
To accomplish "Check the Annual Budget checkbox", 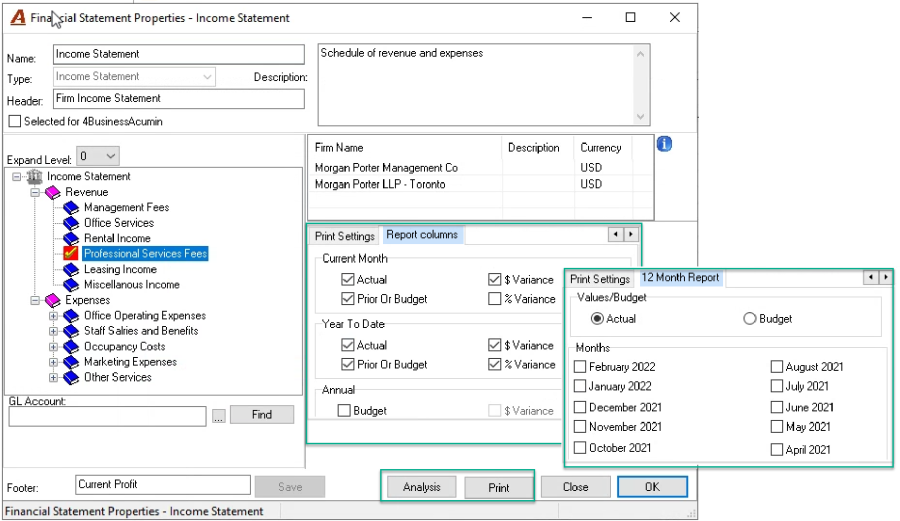I will (x=344, y=411).
